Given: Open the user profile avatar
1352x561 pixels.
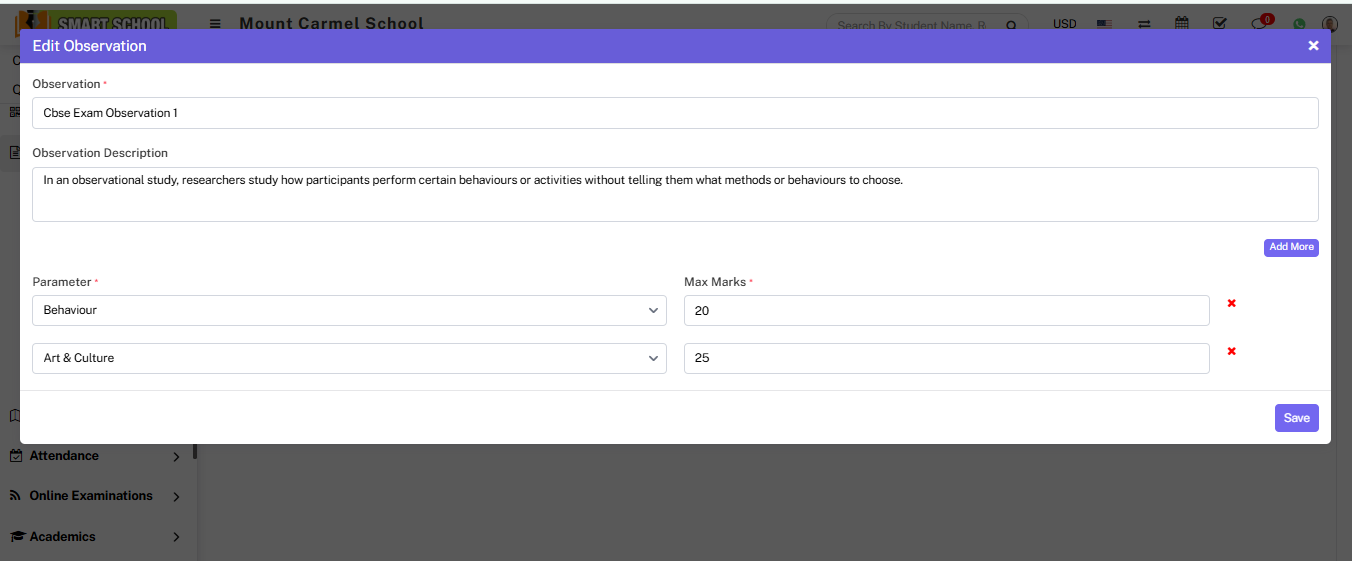Looking at the screenshot, I should pyautogui.click(x=1329, y=24).
